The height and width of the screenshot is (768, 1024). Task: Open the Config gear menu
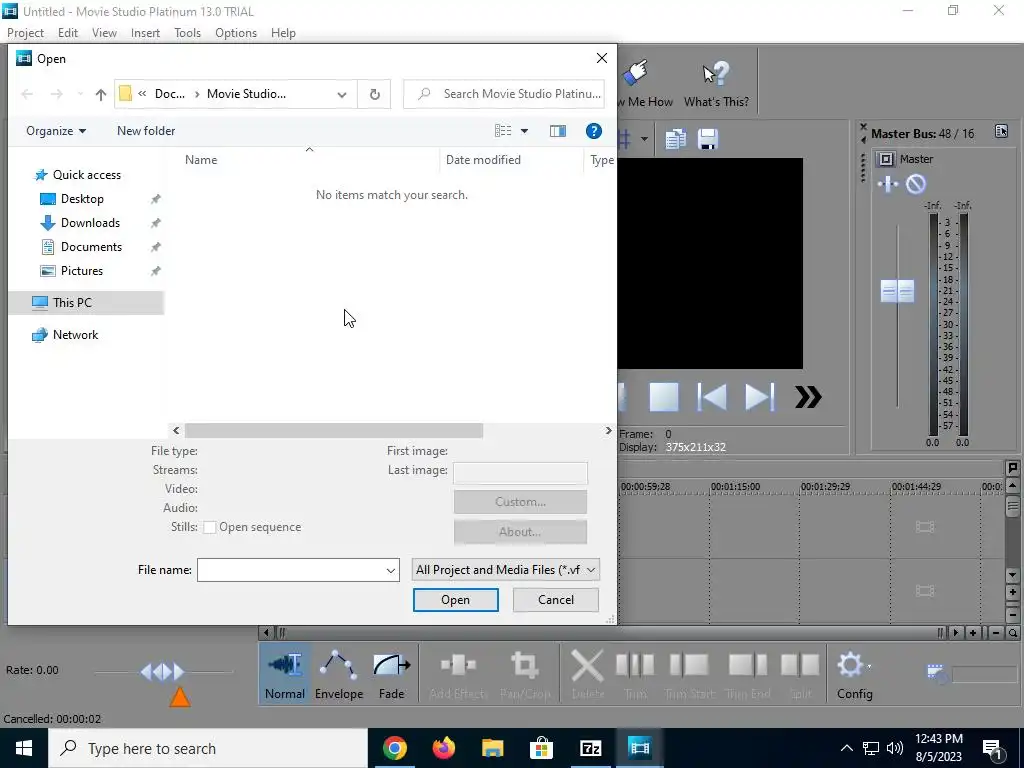[854, 675]
